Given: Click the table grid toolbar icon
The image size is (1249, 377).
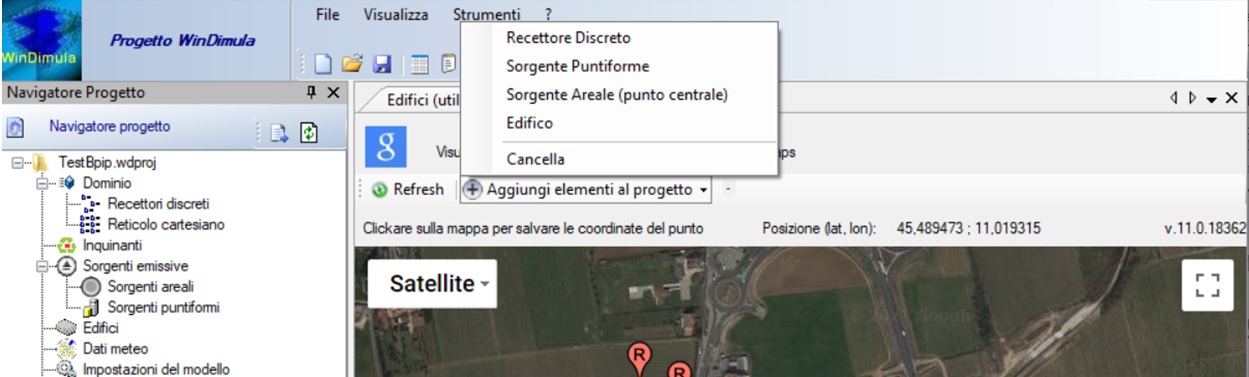Looking at the screenshot, I should coord(420,63).
